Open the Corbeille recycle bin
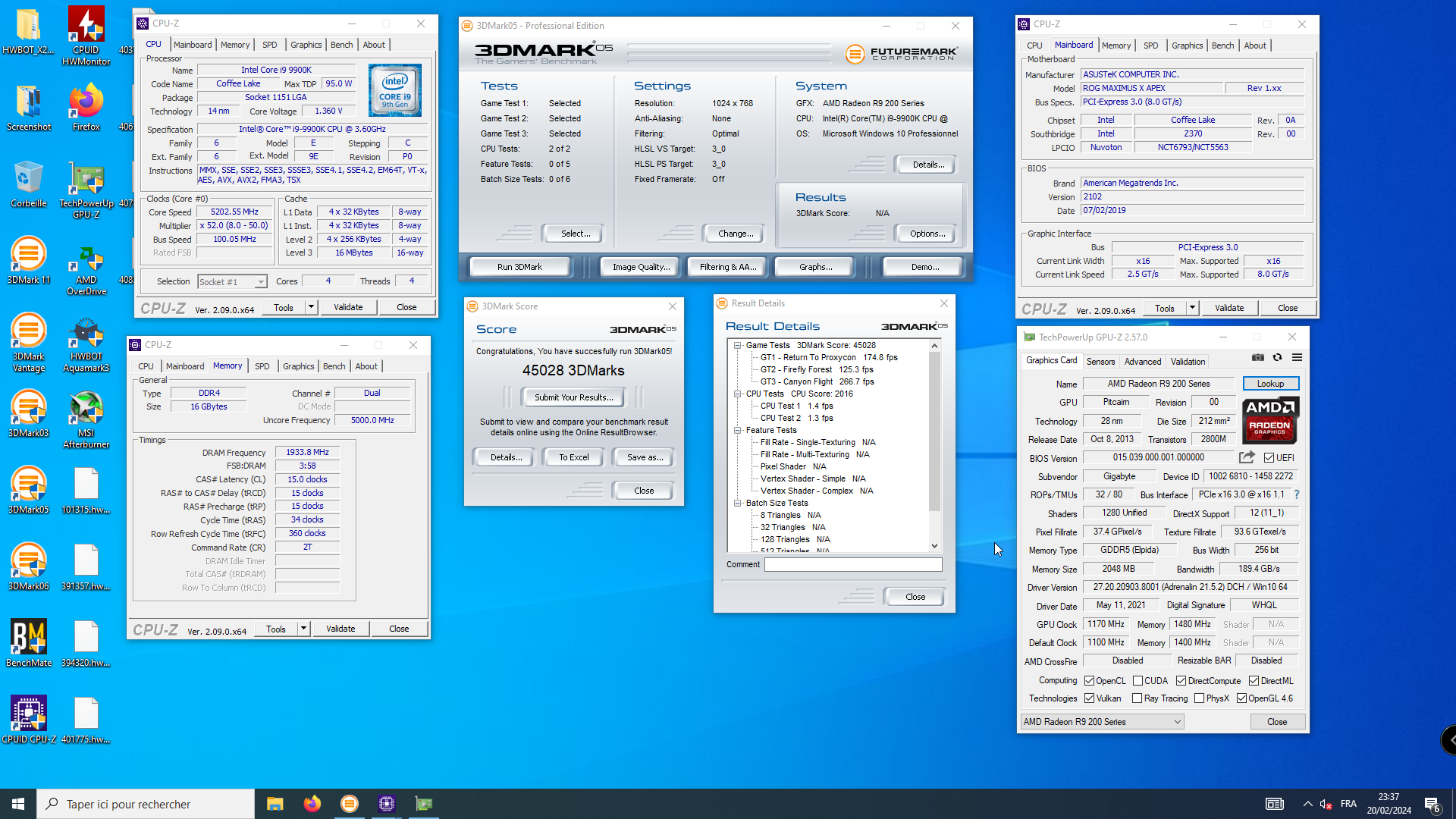Screen dimensions: 1456x819 [29, 184]
